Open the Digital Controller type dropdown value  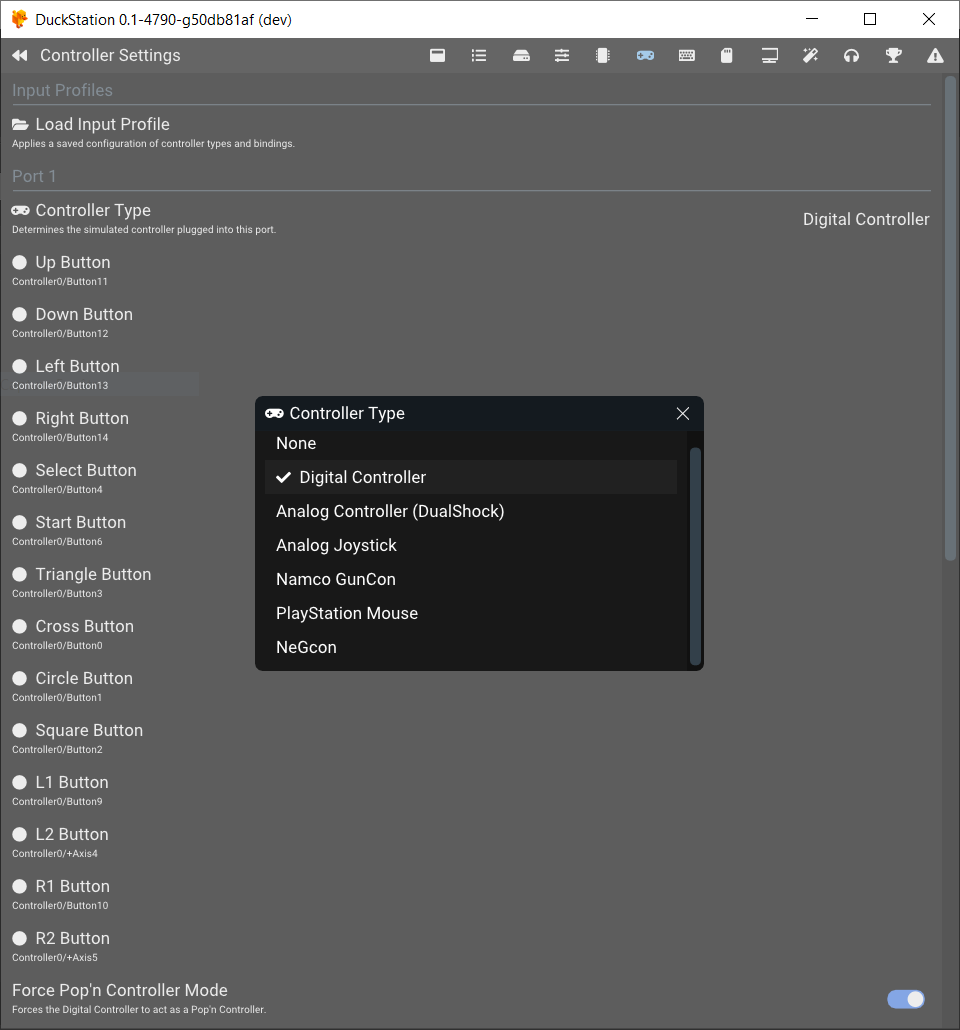866,219
